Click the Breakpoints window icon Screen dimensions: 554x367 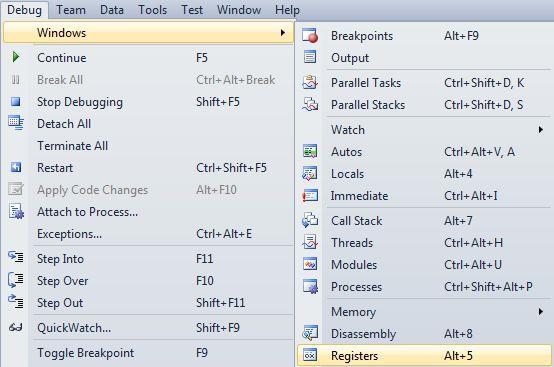click(310, 36)
